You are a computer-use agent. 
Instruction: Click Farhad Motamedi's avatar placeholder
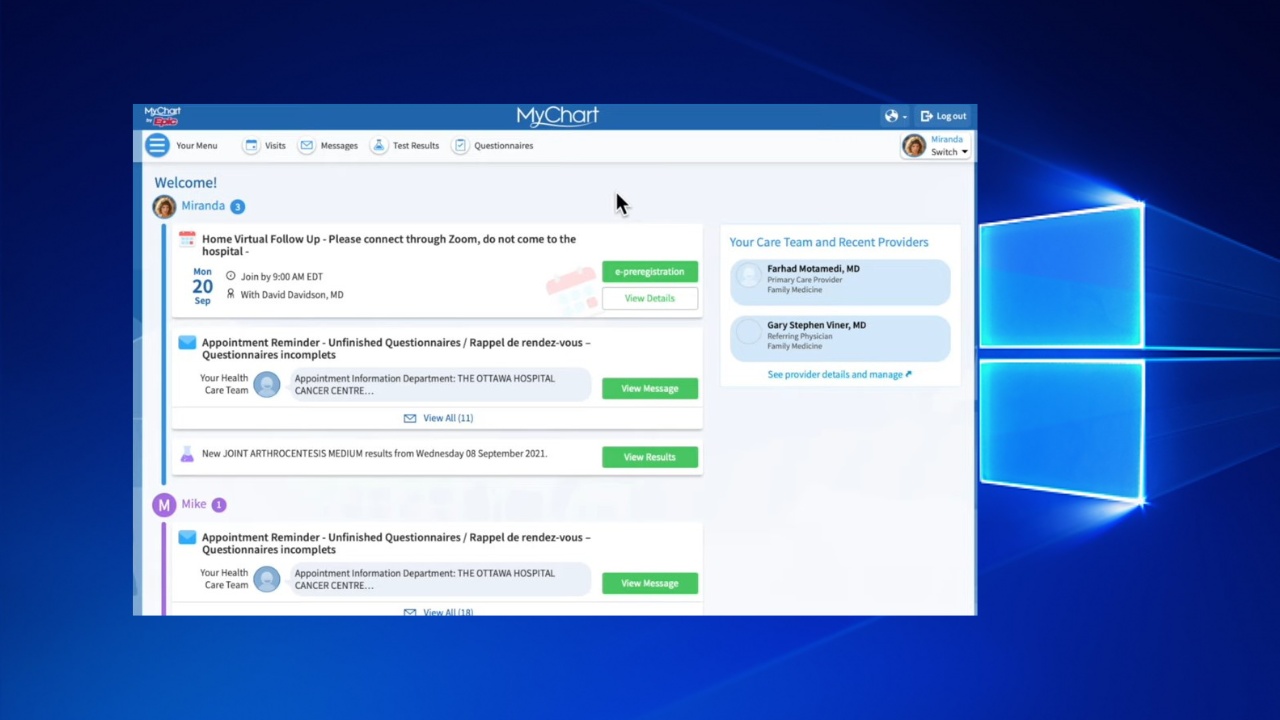(748, 276)
